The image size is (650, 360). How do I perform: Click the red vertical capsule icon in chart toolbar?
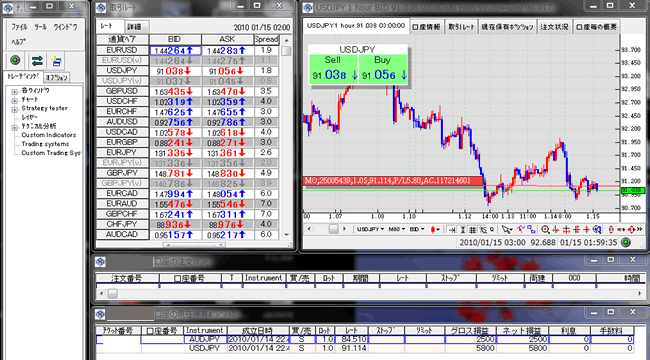click(611, 229)
